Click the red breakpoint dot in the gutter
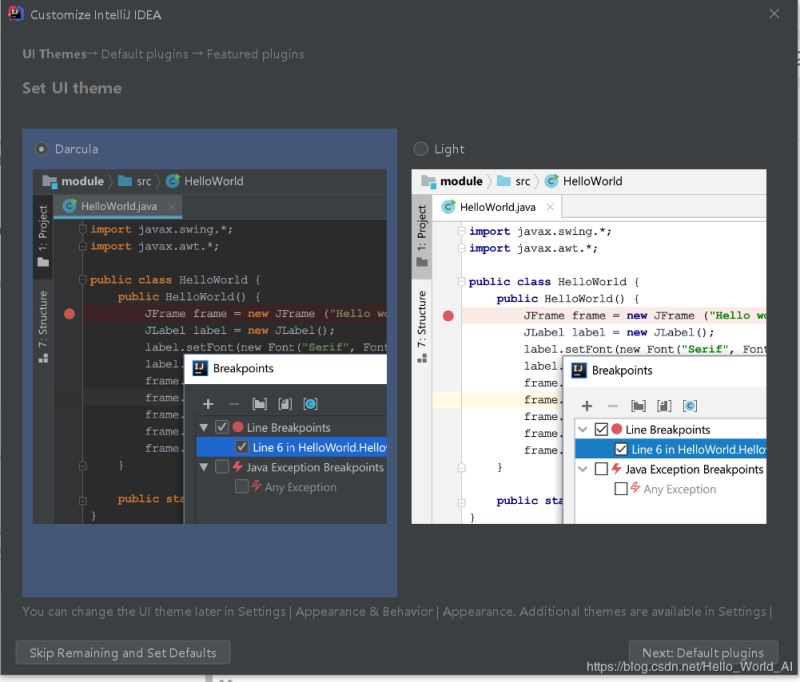 point(68,313)
